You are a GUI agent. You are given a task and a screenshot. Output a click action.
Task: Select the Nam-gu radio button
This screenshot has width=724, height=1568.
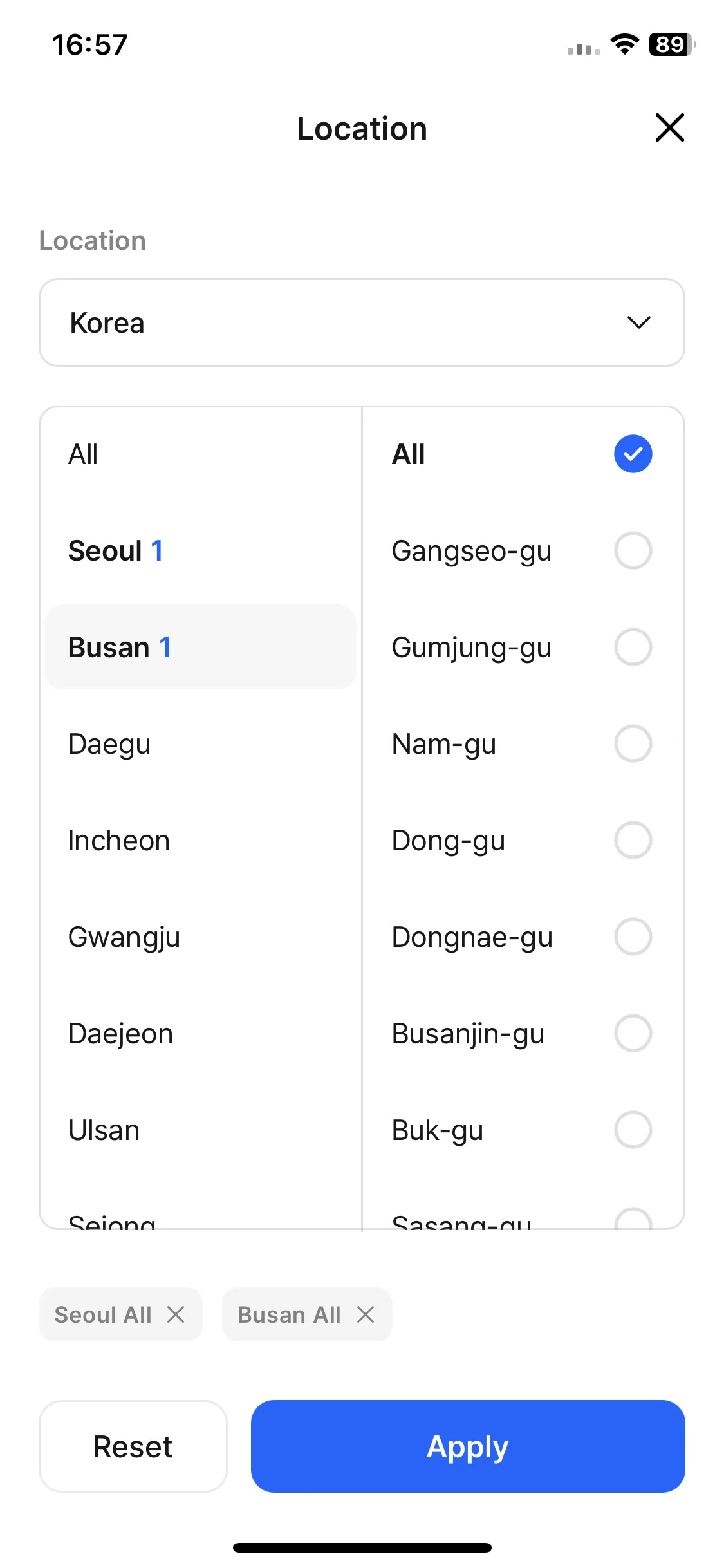633,743
